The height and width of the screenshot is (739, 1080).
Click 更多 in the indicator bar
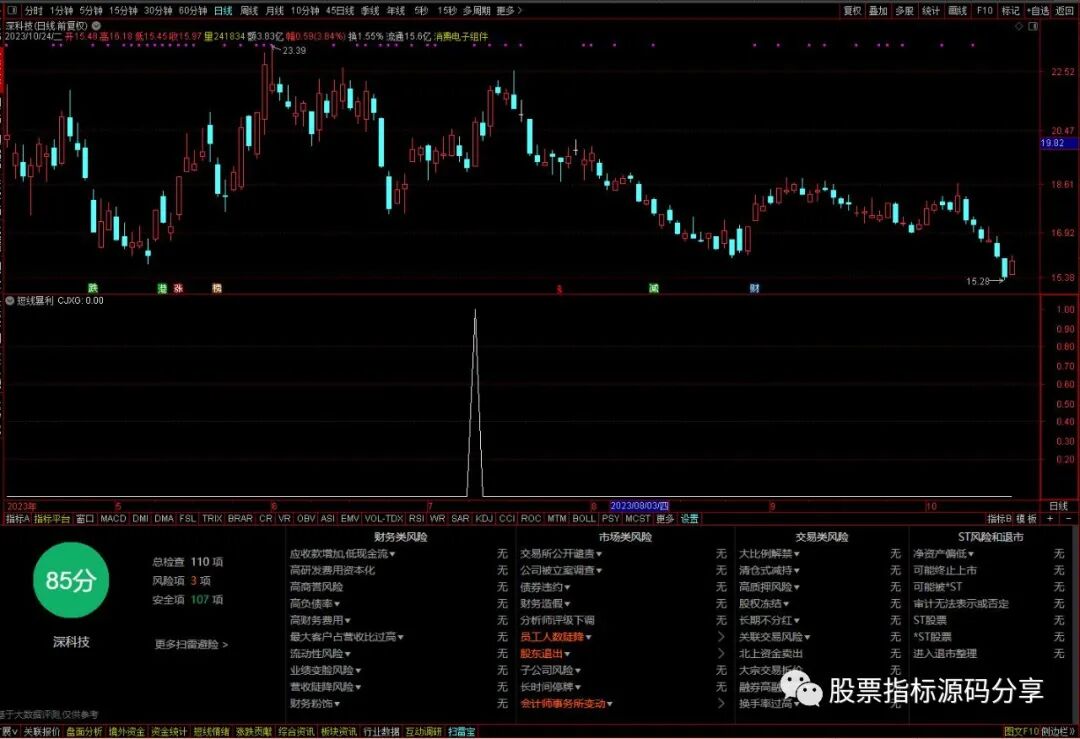tap(665, 519)
